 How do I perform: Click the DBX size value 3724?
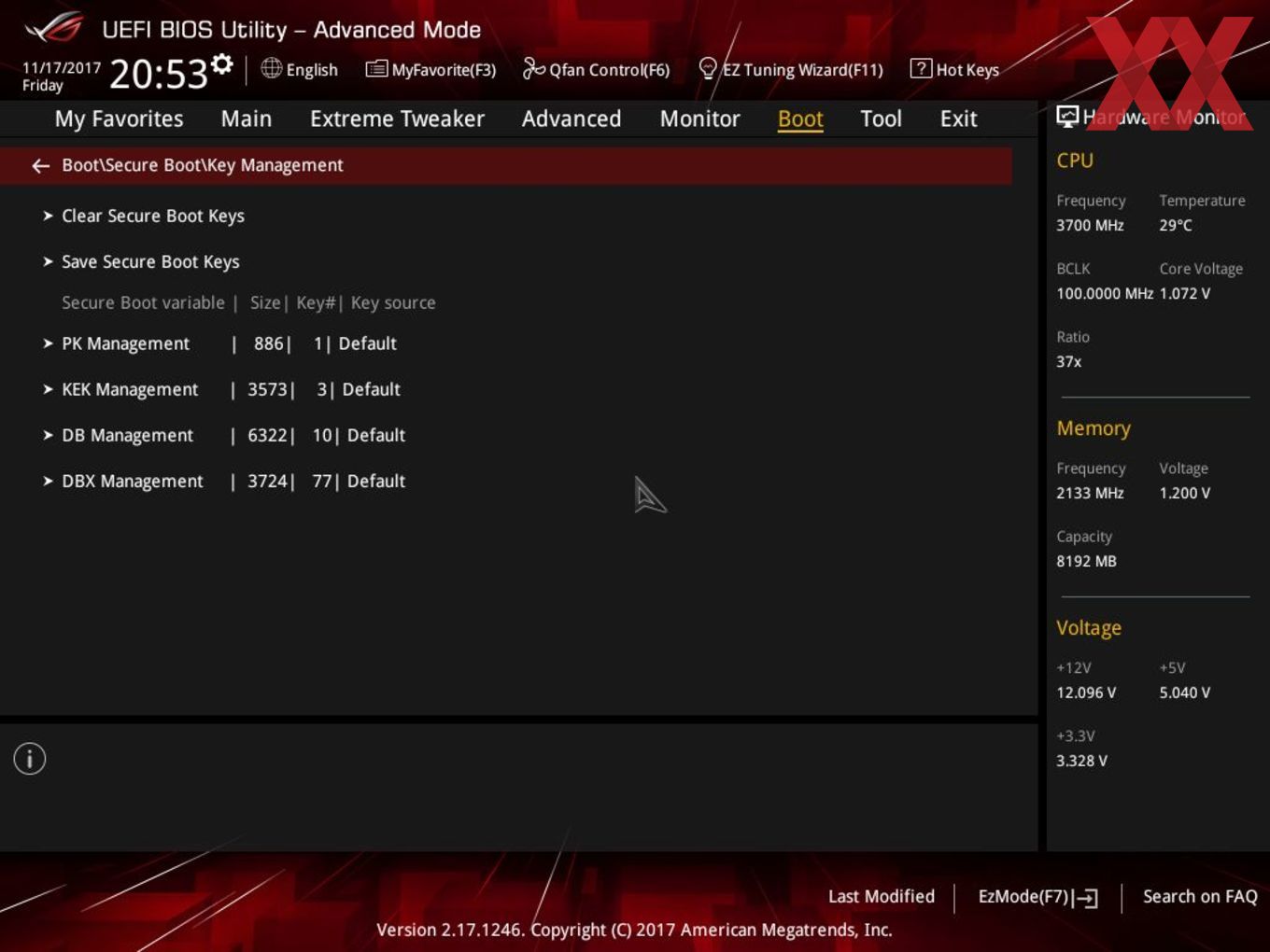267,481
